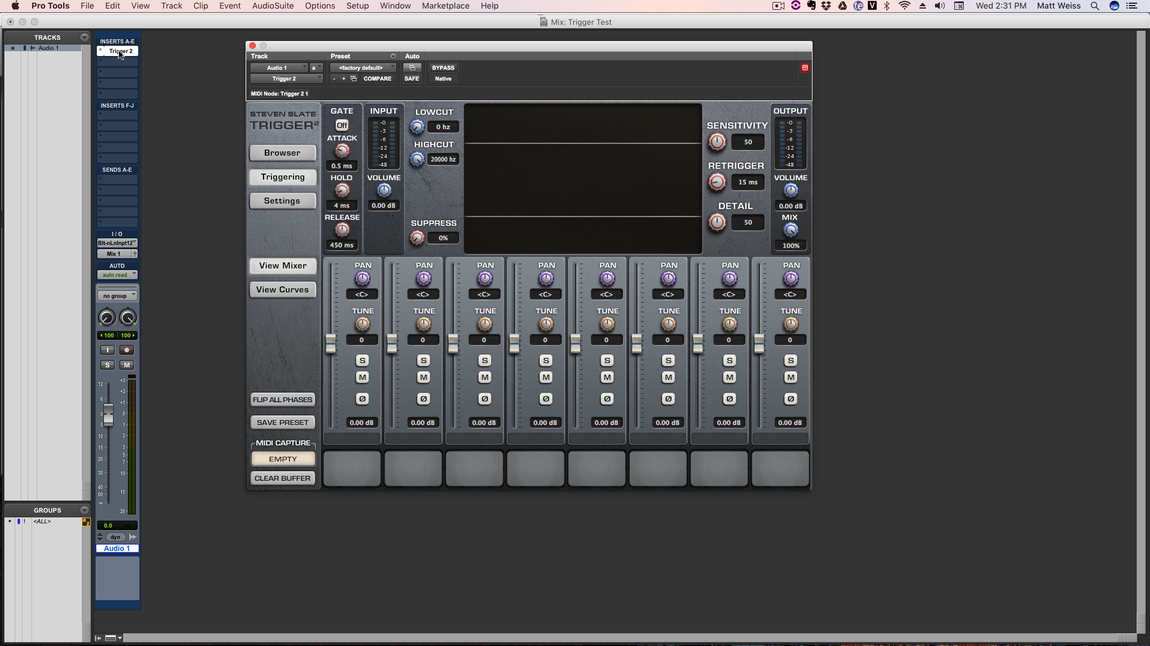Click the input VOLUME knob
The image size is (1150, 646).
[x=384, y=190]
